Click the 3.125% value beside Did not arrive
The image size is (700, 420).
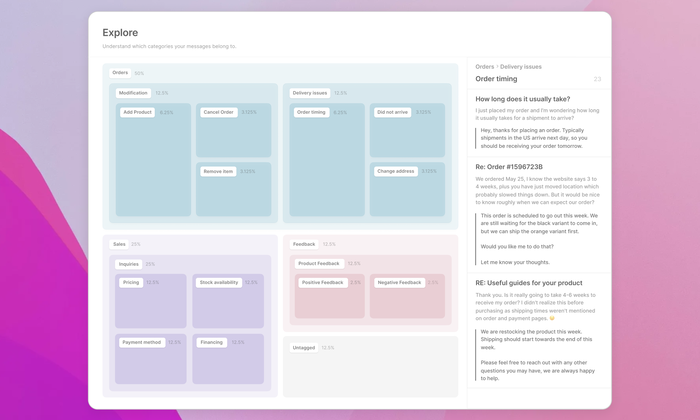(423, 112)
